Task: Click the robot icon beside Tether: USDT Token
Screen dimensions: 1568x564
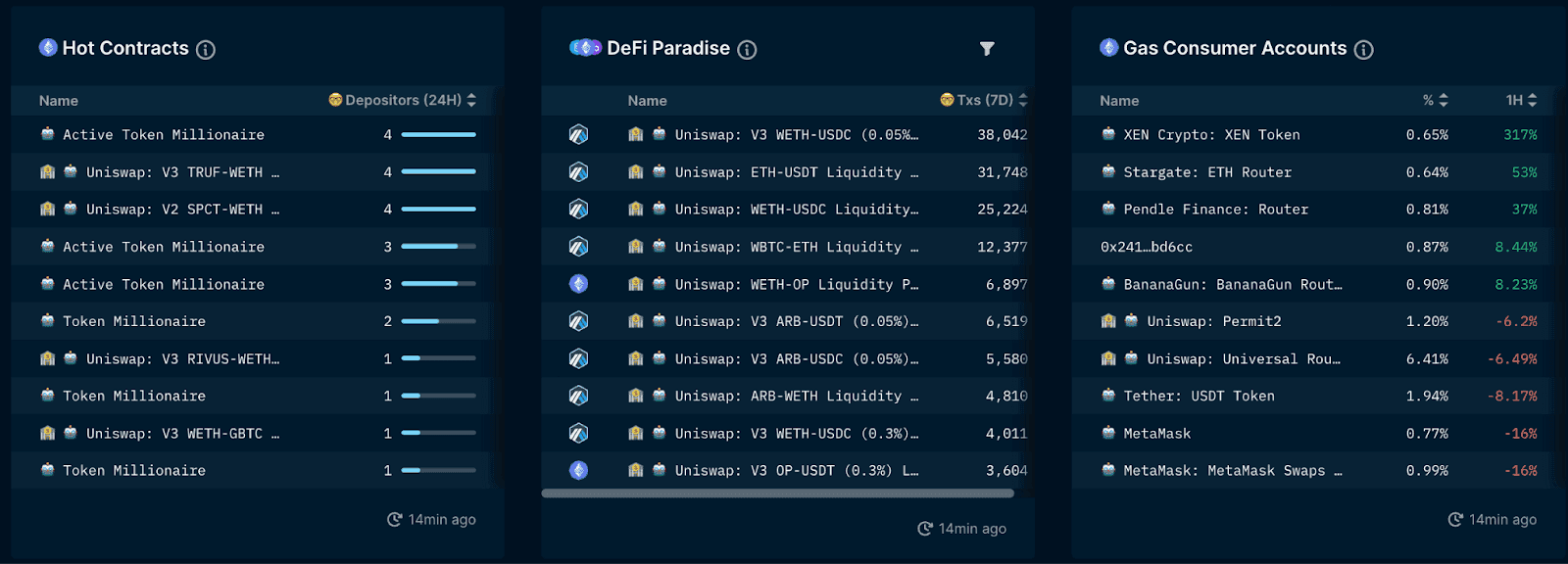Action: (x=1108, y=395)
